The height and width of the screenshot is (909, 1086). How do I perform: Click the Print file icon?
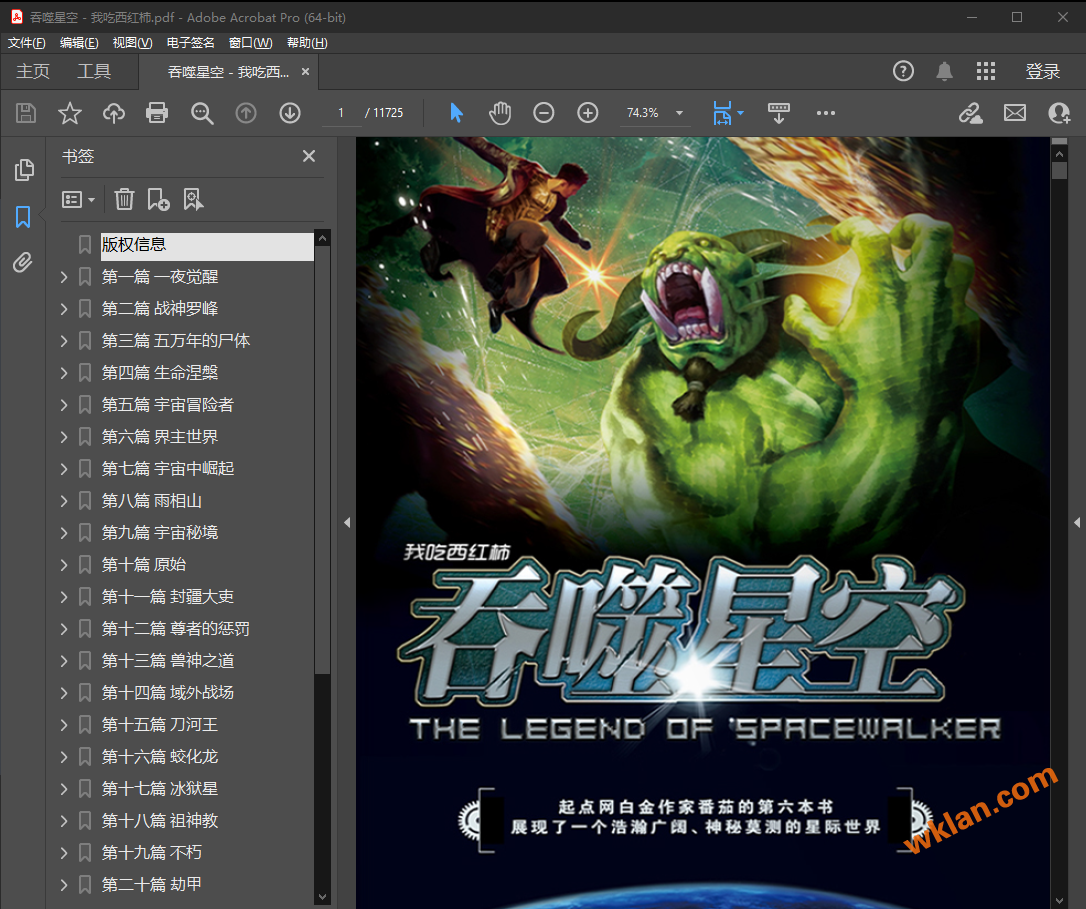157,113
